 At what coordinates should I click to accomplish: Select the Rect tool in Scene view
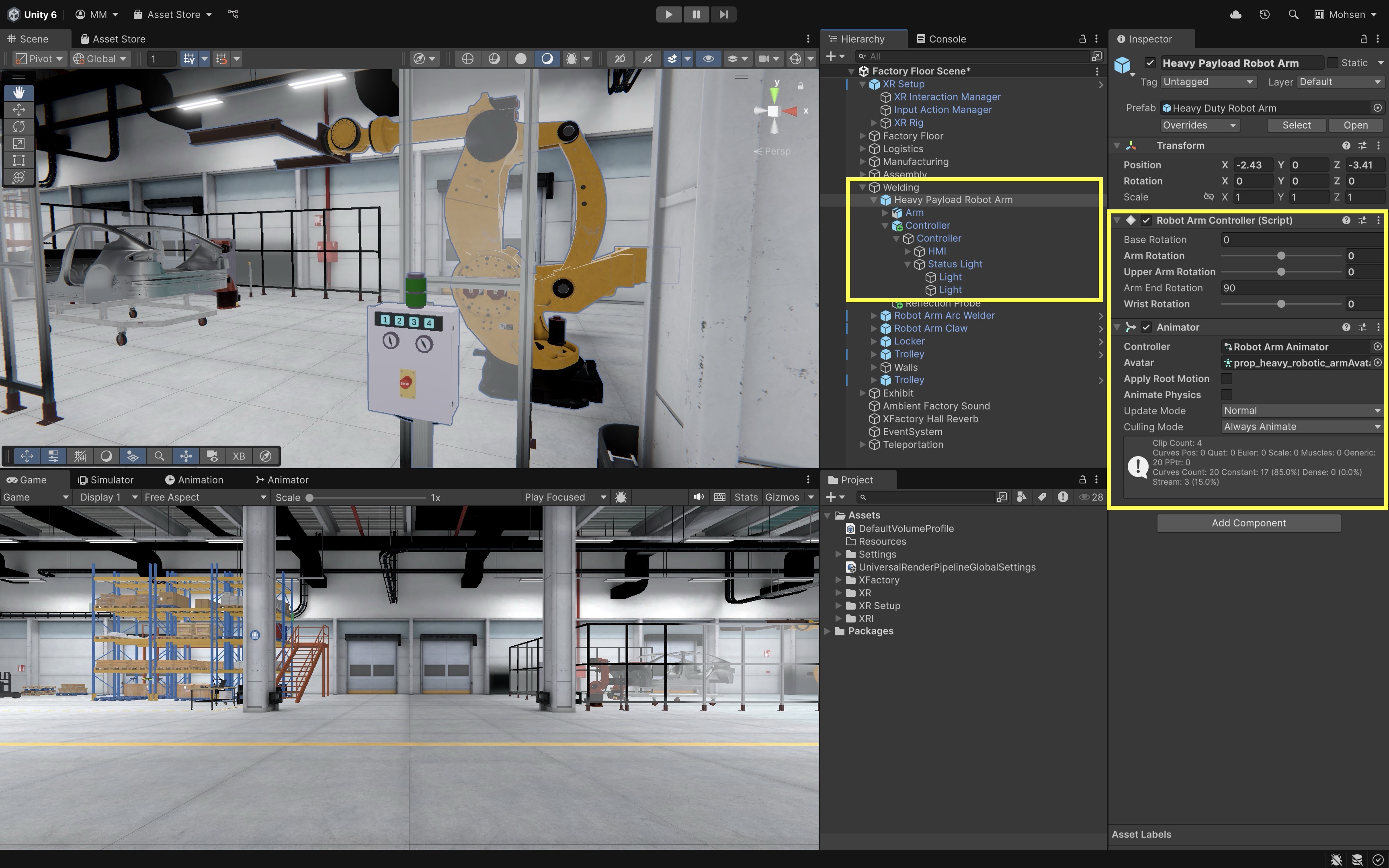(x=18, y=160)
